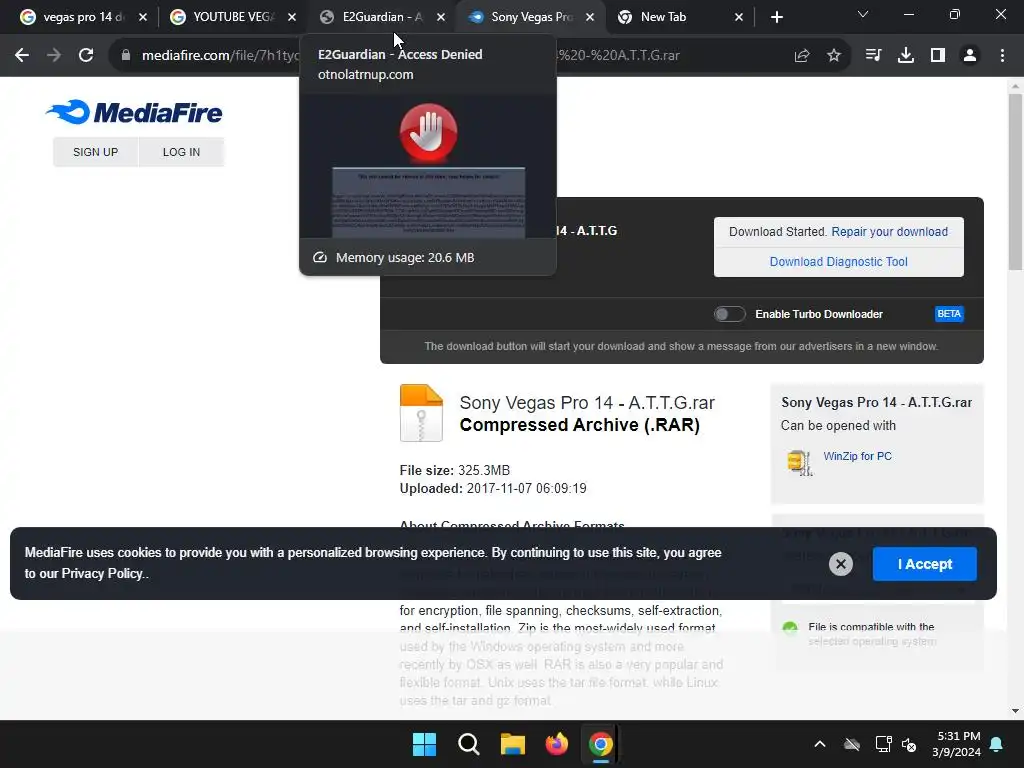
Task: Close the Sony Vegas Pro tab
Action: coord(590,17)
